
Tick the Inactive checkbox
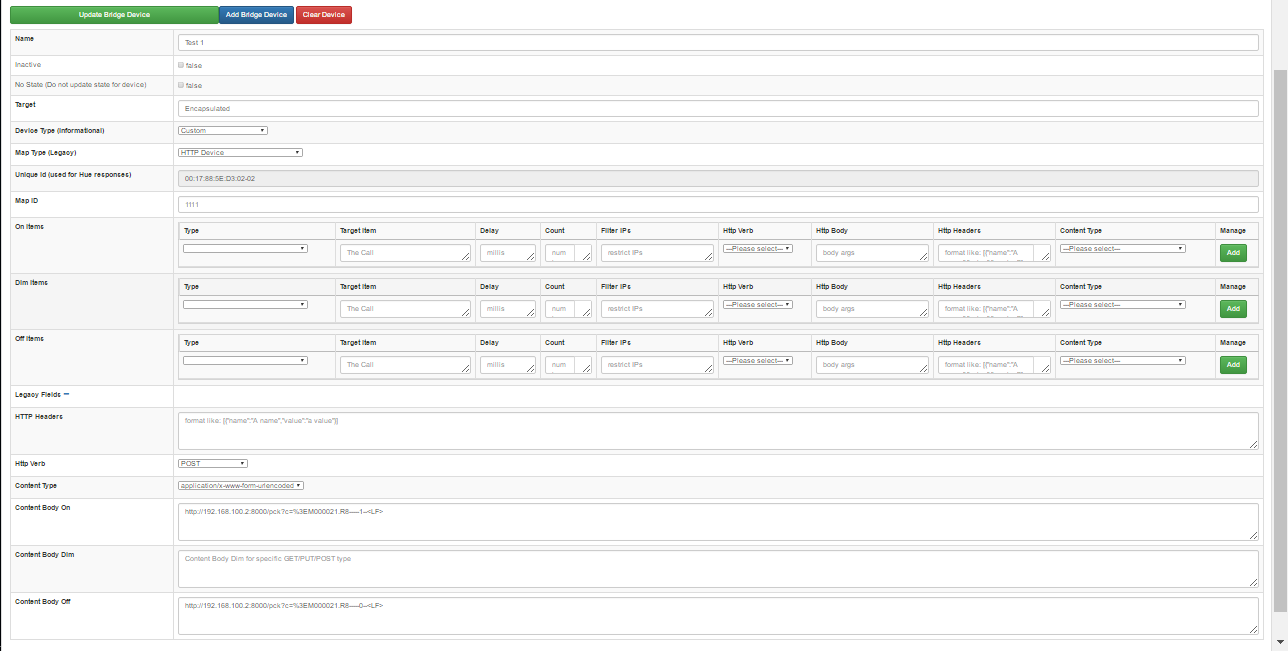(181, 65)
